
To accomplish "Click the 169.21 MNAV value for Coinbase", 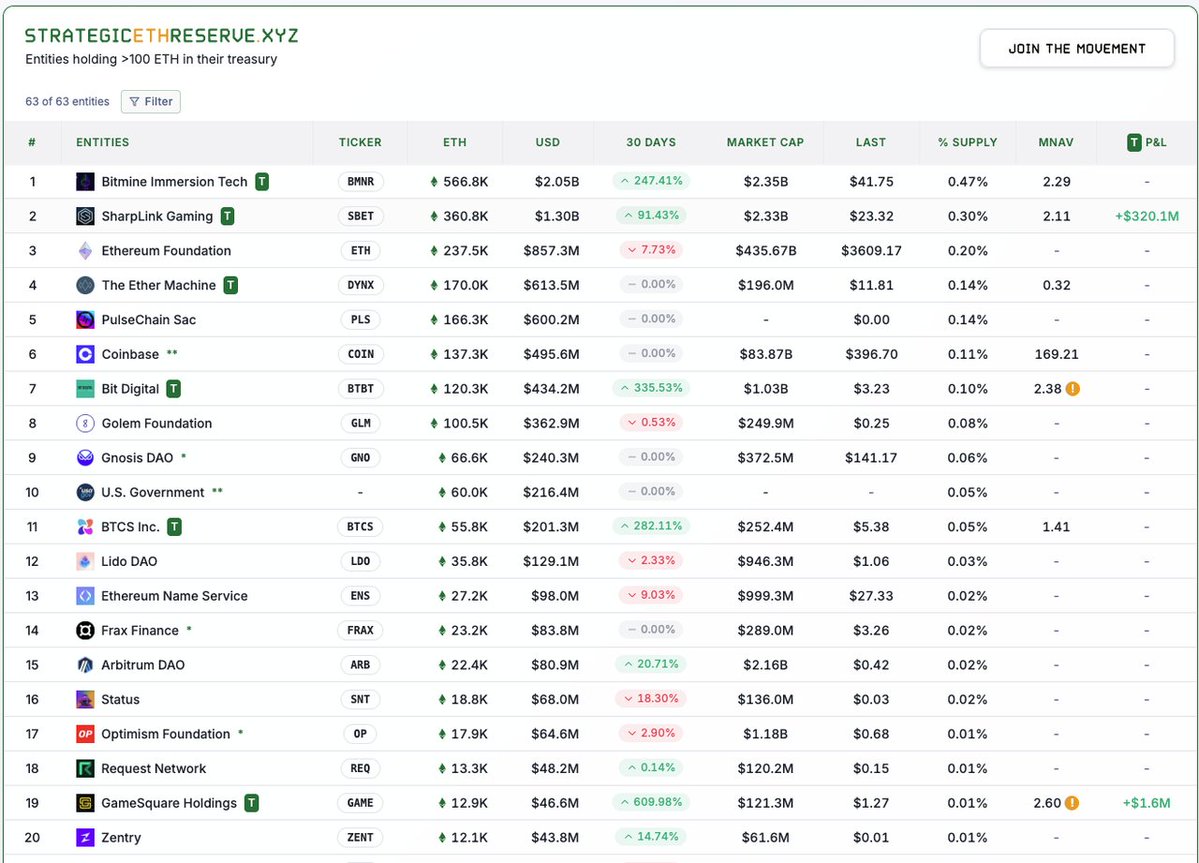I will (x=1056, y=354).
